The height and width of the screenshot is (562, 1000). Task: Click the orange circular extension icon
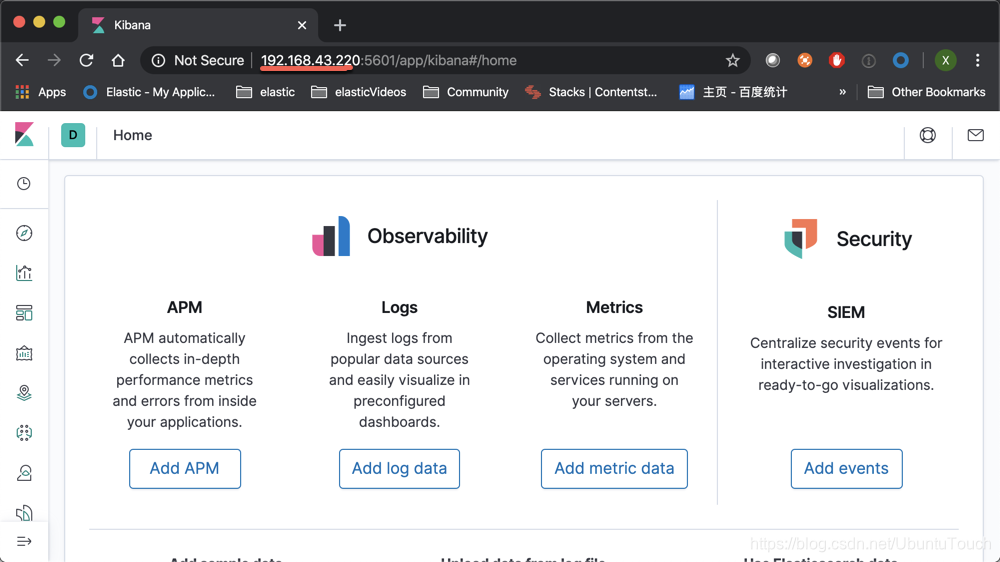click(805, 61)
